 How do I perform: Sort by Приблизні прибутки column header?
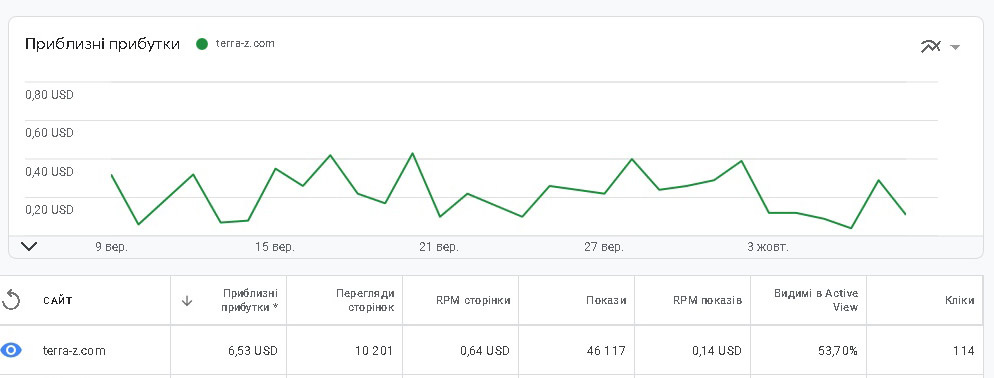249,300
